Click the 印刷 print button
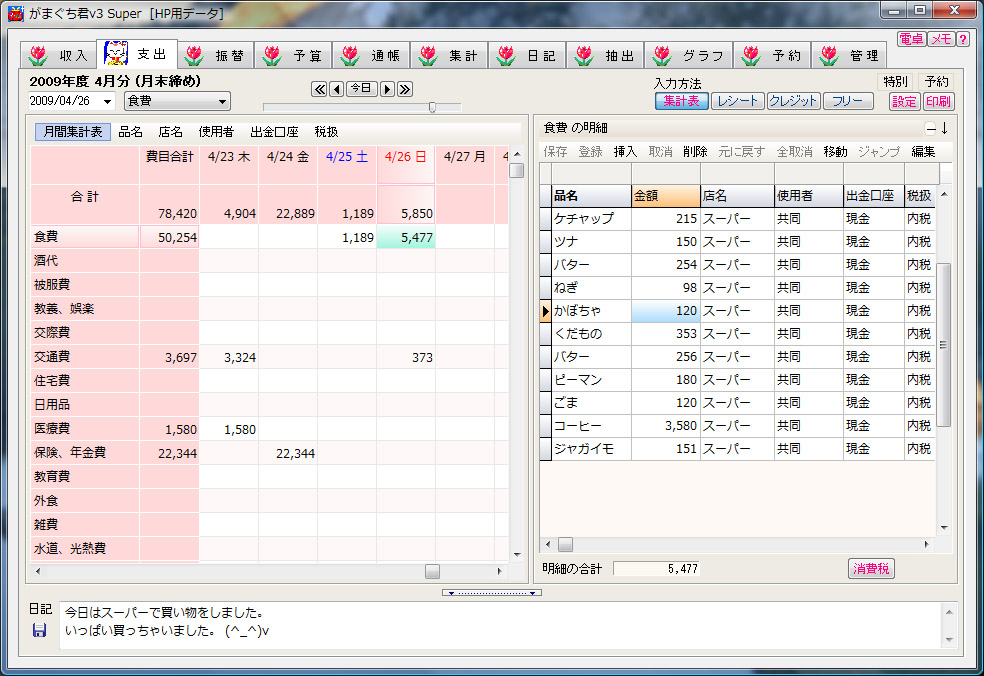The image size is (984, 676). click(x=938, y=102)
